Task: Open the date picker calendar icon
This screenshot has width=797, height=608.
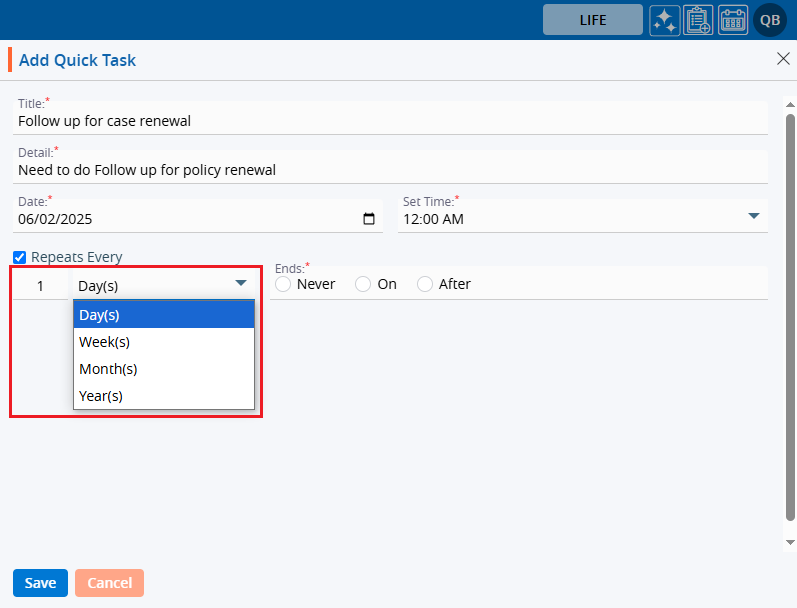Action: click(x=369, y=219)
